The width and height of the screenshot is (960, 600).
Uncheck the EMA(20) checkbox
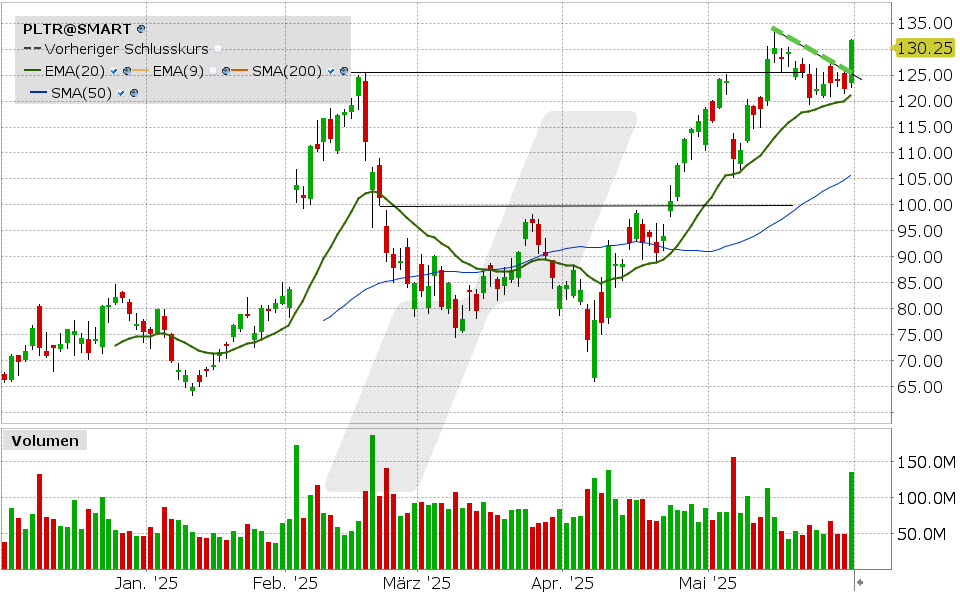(114, 71)
